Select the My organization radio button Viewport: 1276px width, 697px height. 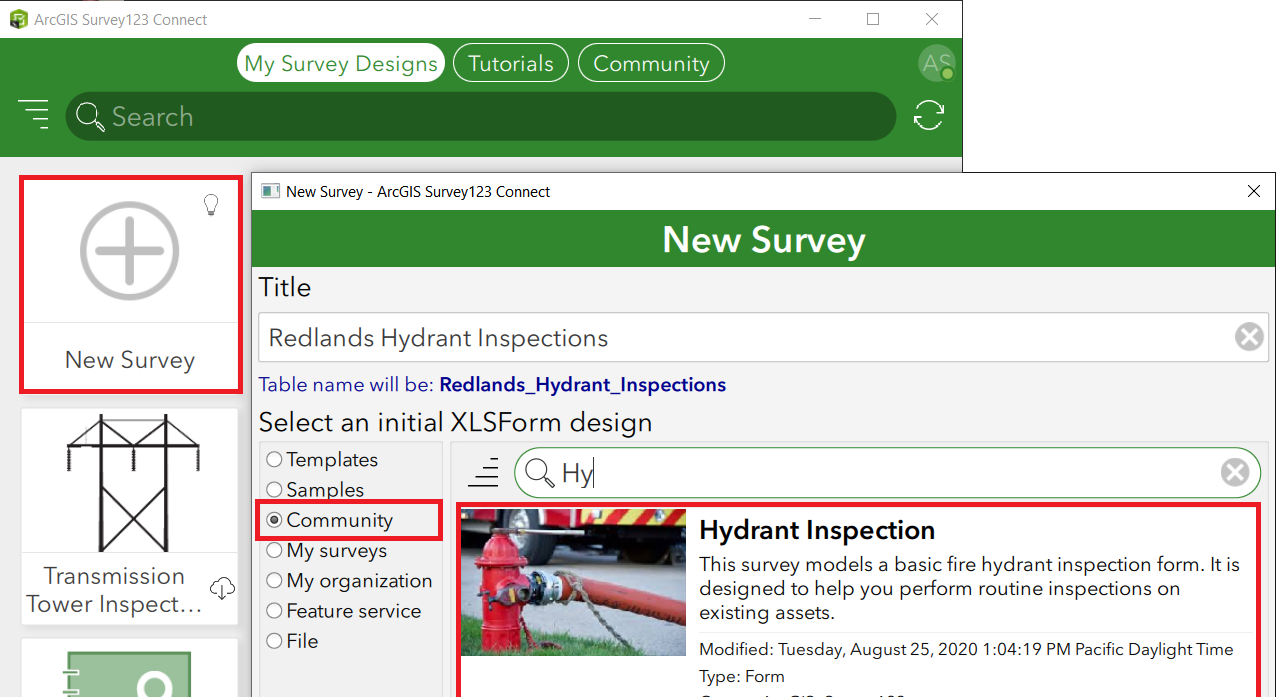tap(274, 580)
